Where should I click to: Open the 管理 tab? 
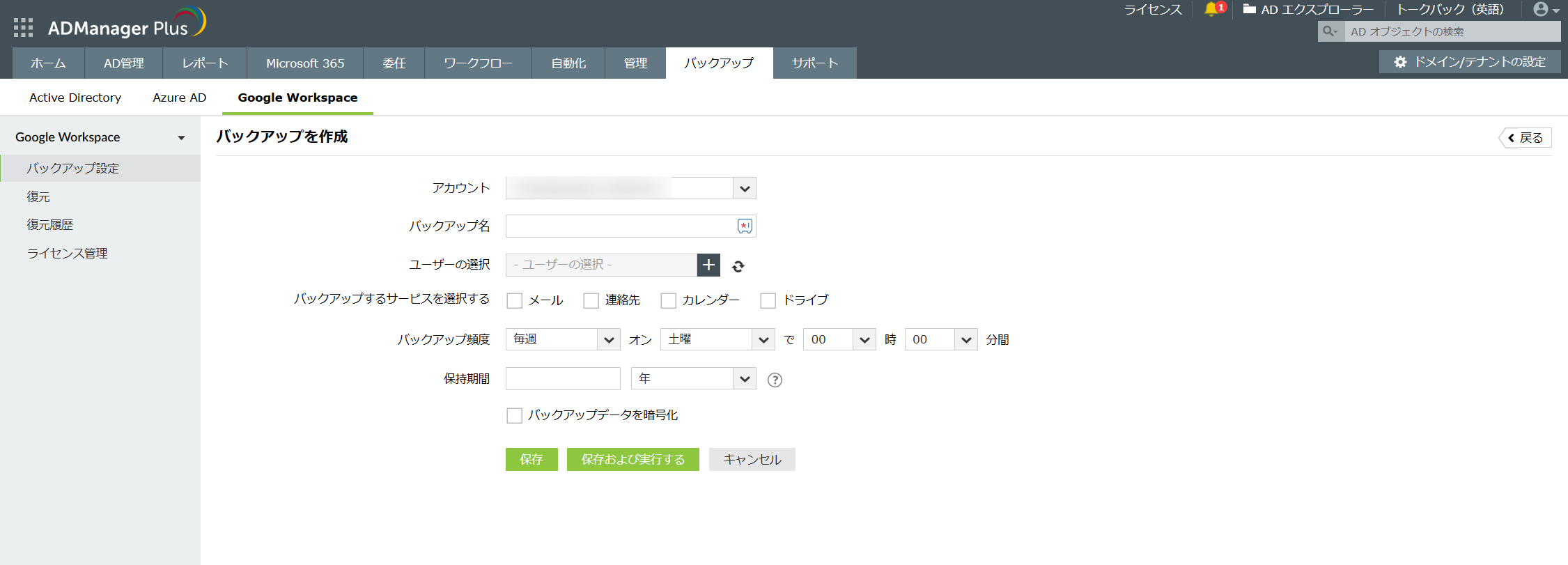click(635, 63)
